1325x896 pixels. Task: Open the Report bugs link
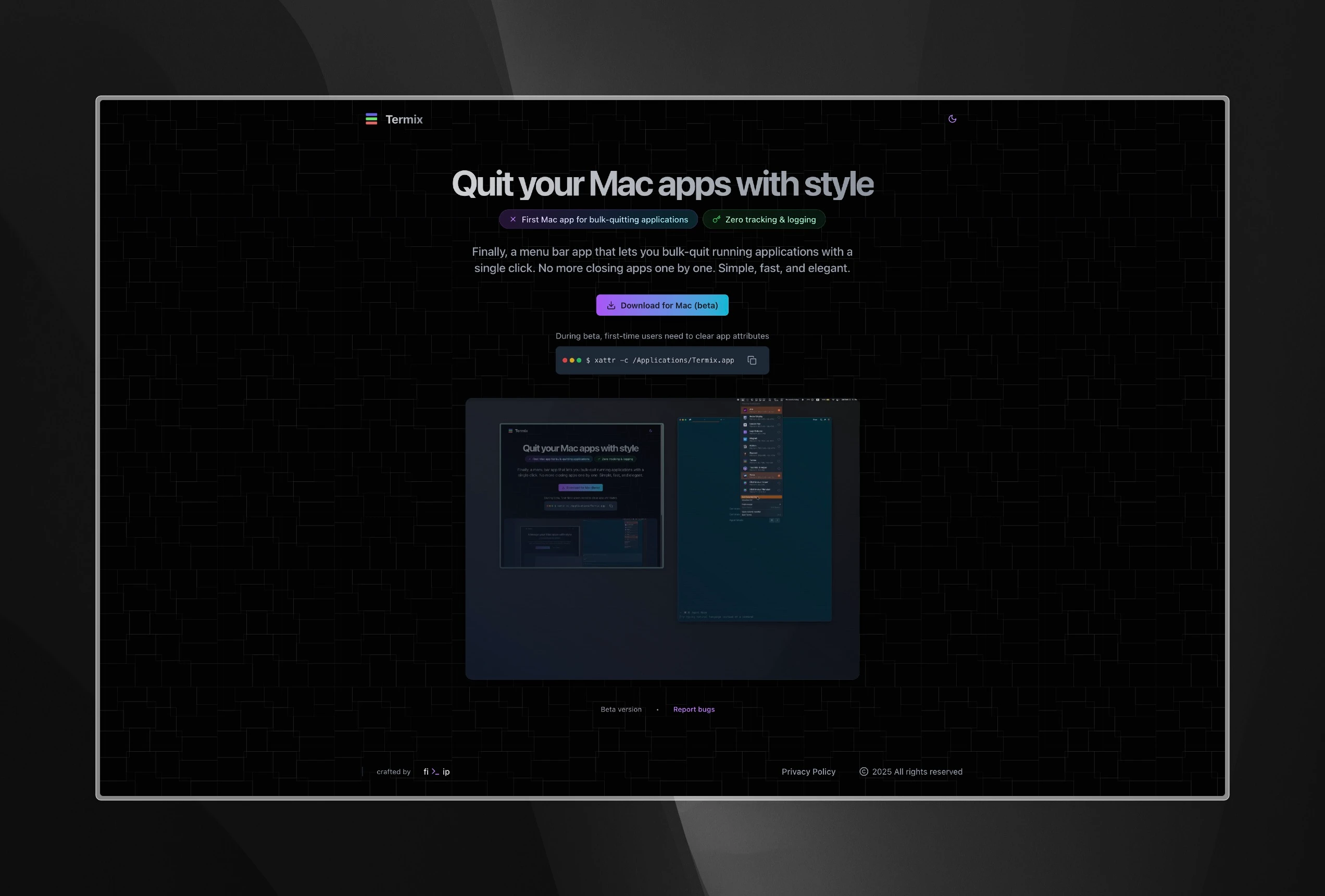pyautogui.click(x=694, y=710)
